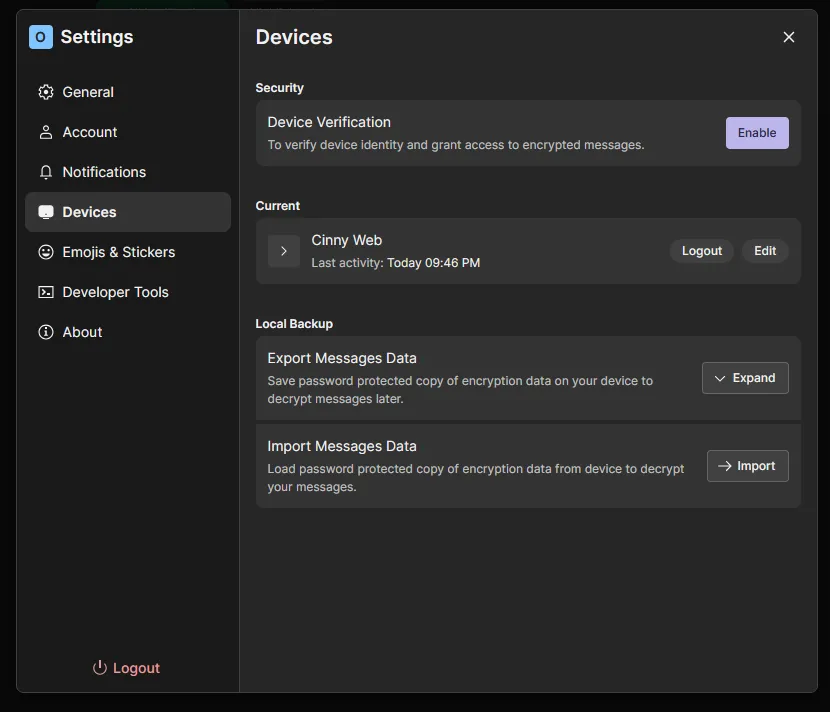Click the Notifications bell icon
The height and width of the screenshot is (712, 830).
46,172
